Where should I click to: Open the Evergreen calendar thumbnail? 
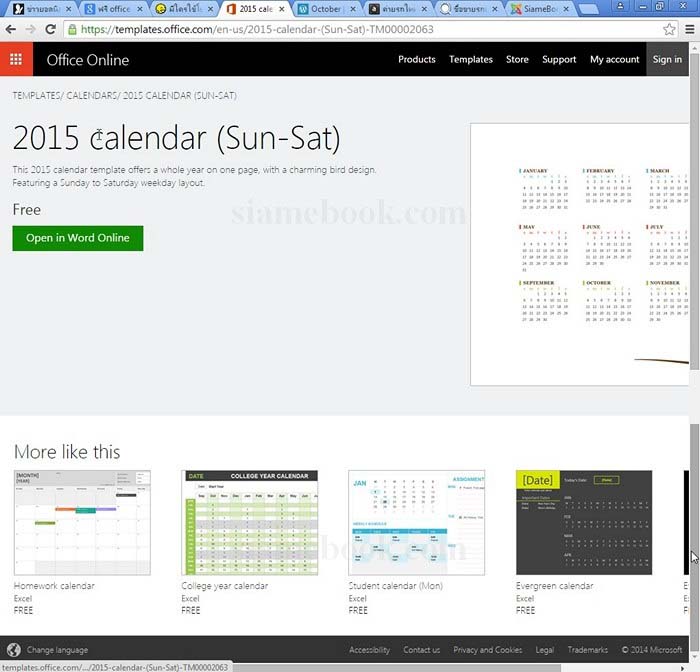coord(584,522)
